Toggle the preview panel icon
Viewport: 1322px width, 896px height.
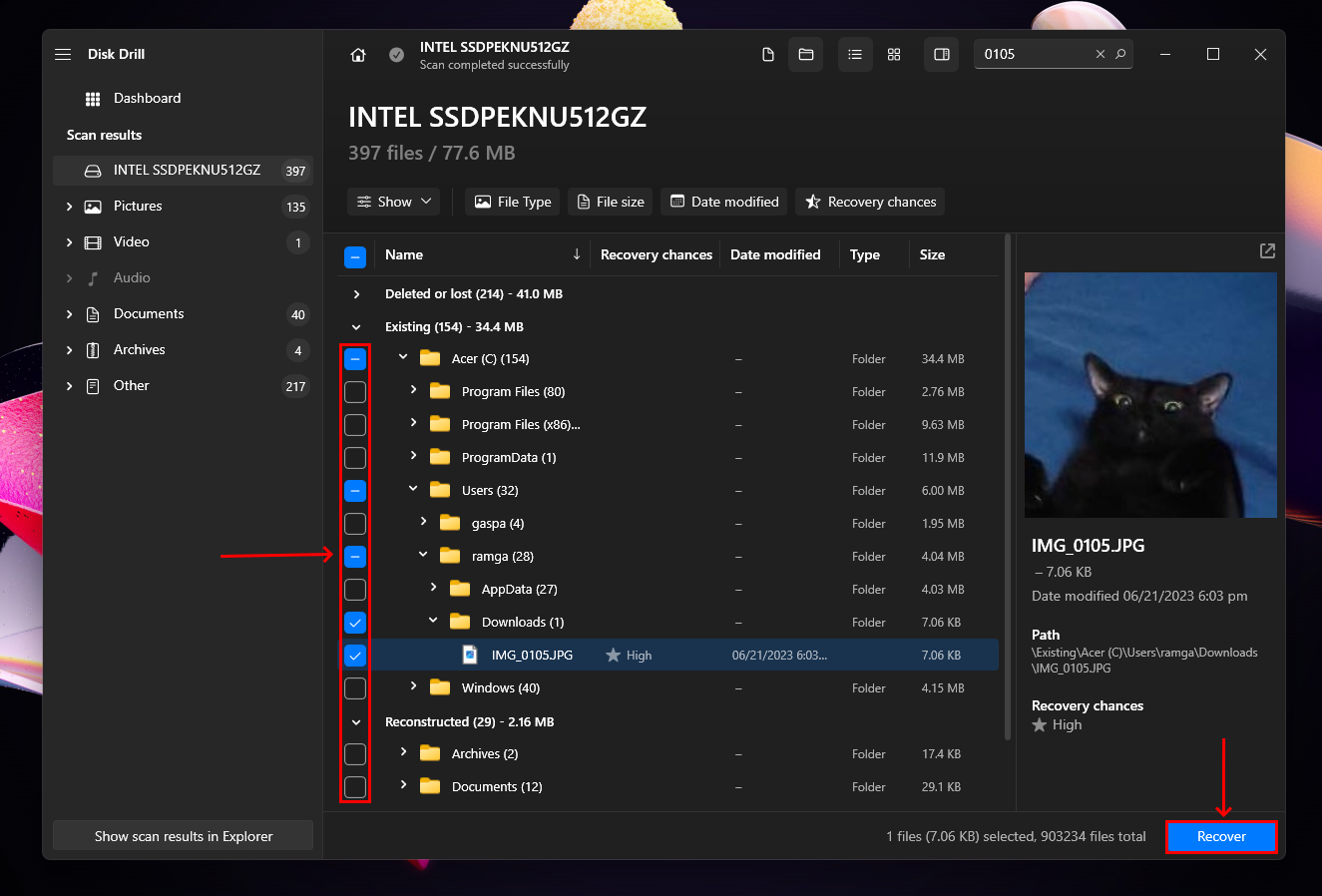click(942, 55)
